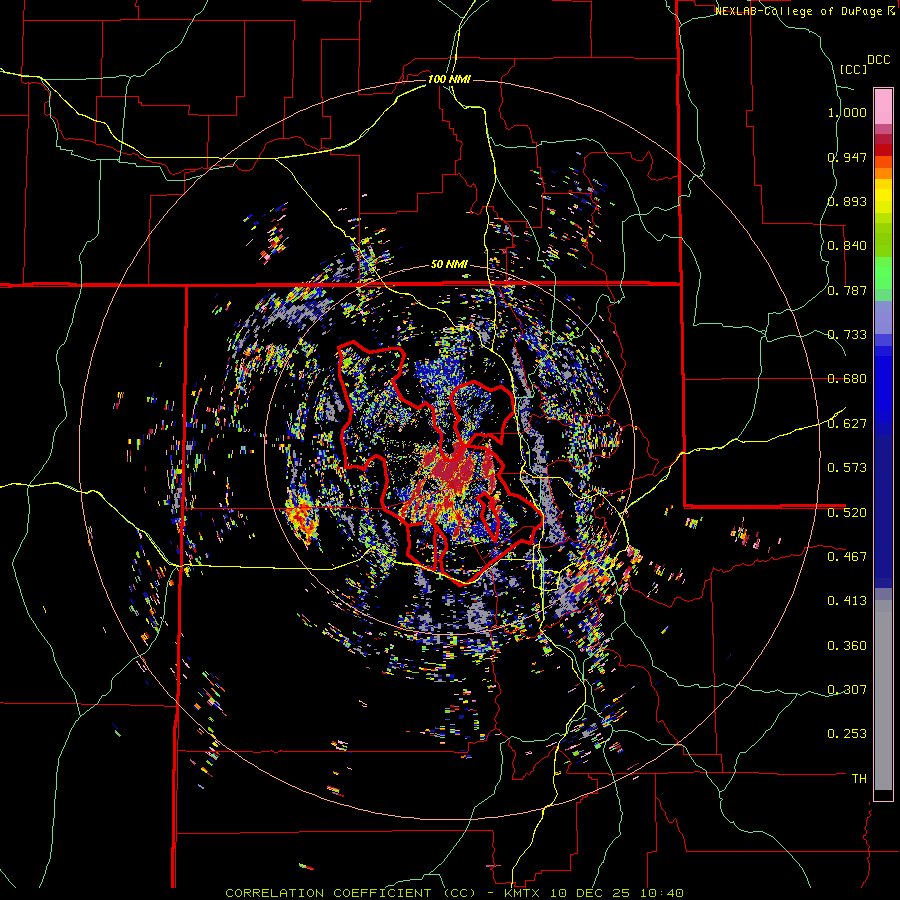Click the 0.307 legend value
The width and height of the screenshot is (900, 900).
[847, 690]
